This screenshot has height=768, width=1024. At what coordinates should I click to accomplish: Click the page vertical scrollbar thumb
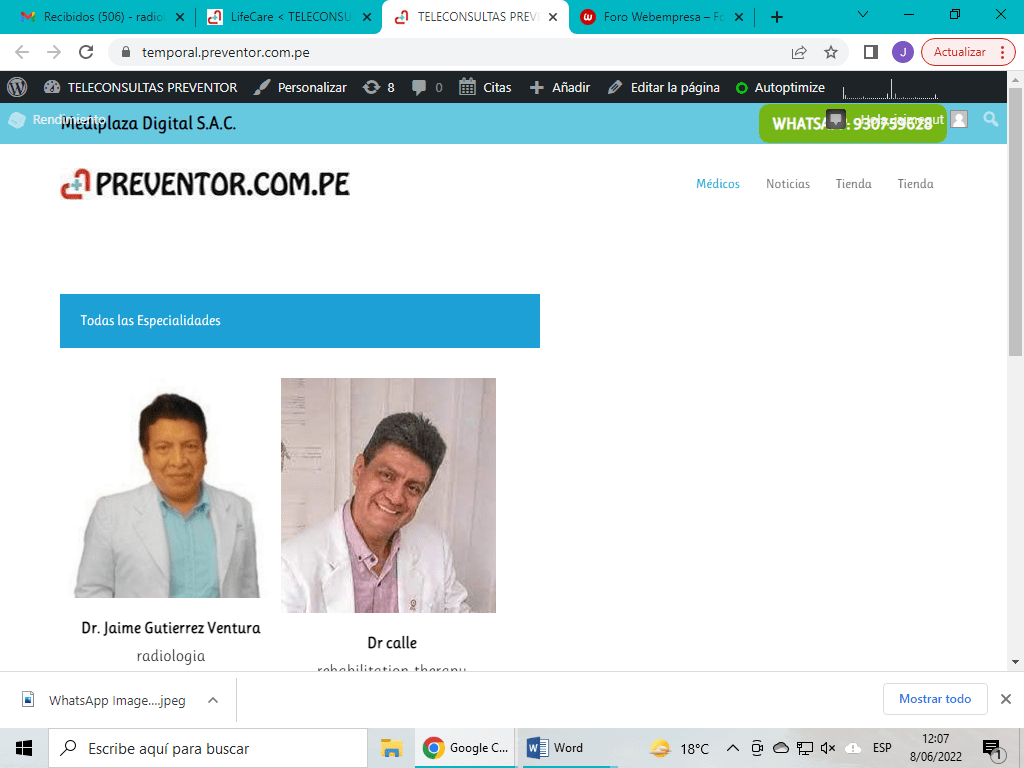pos(1015,222)
